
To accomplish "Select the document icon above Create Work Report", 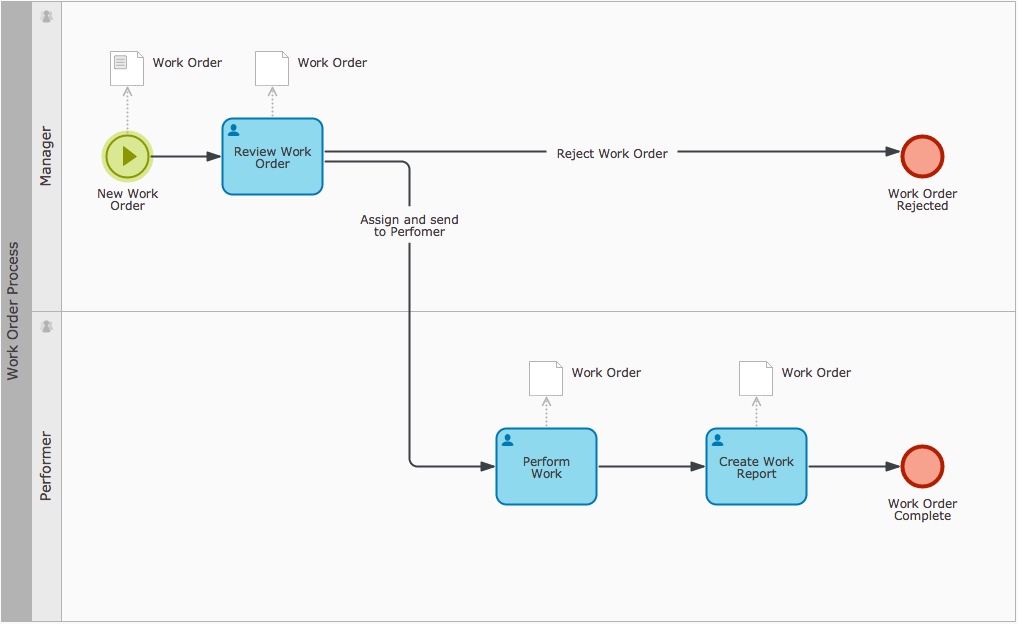I will [756, 378].
